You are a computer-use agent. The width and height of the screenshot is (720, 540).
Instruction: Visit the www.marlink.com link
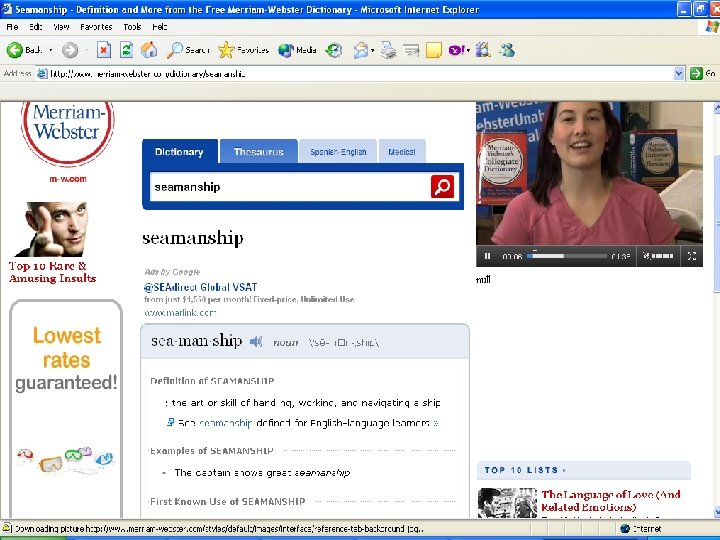click(180, 313)
